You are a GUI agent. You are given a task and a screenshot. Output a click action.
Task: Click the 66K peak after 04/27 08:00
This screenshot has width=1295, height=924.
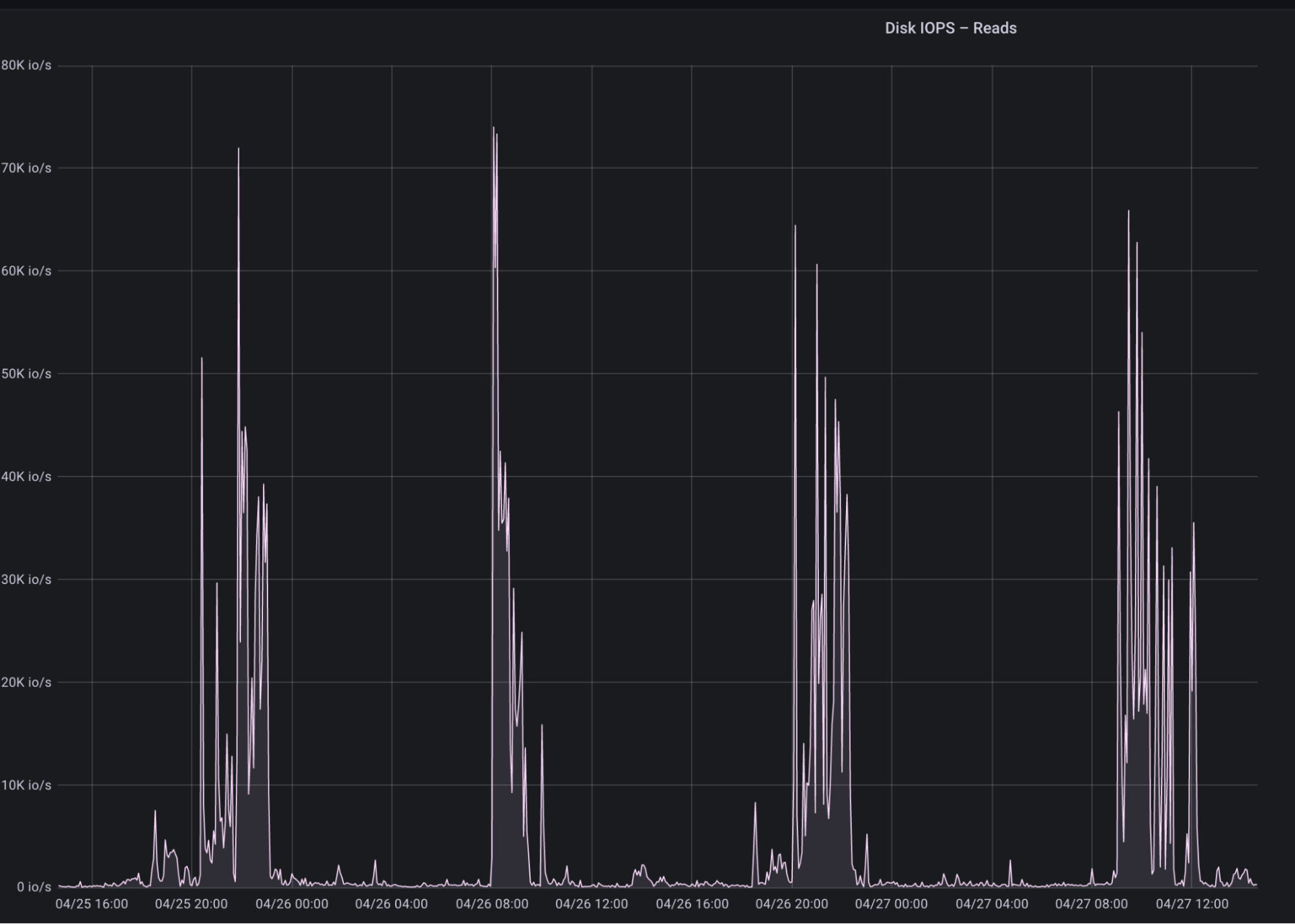(1129, 212)
